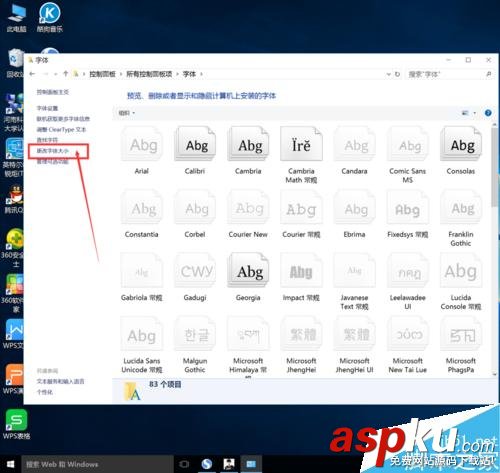Open 酷狗音乐 desktop shortcut
The image size is (500, 473).
tap(50, 18)
